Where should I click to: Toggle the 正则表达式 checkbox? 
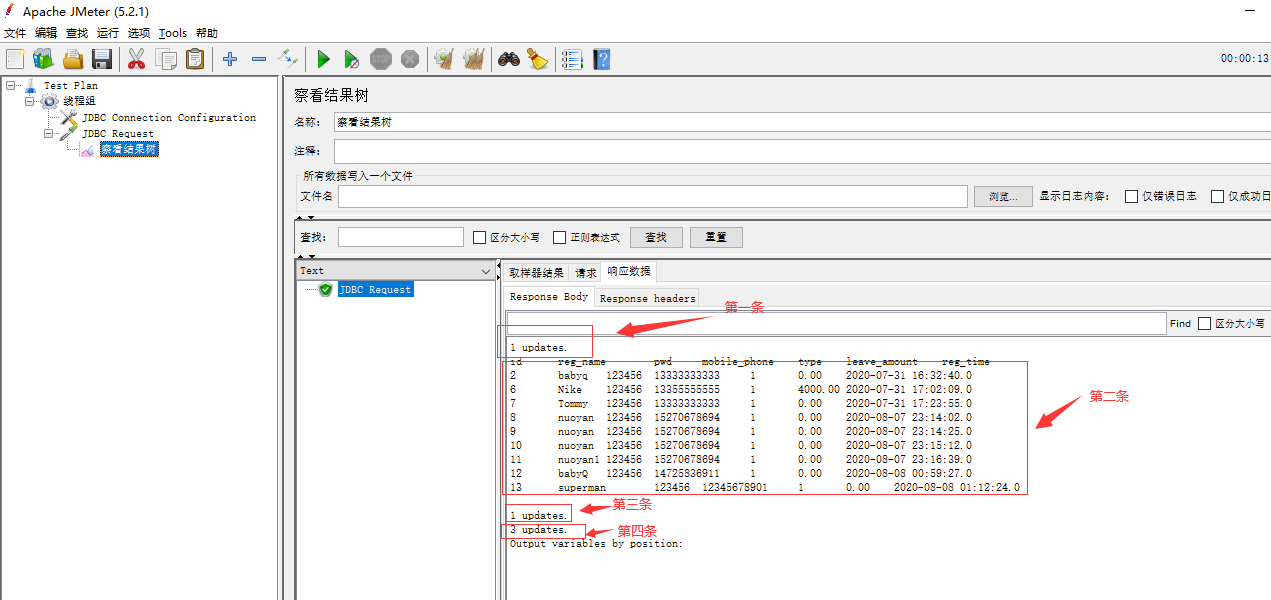(559, 238)
